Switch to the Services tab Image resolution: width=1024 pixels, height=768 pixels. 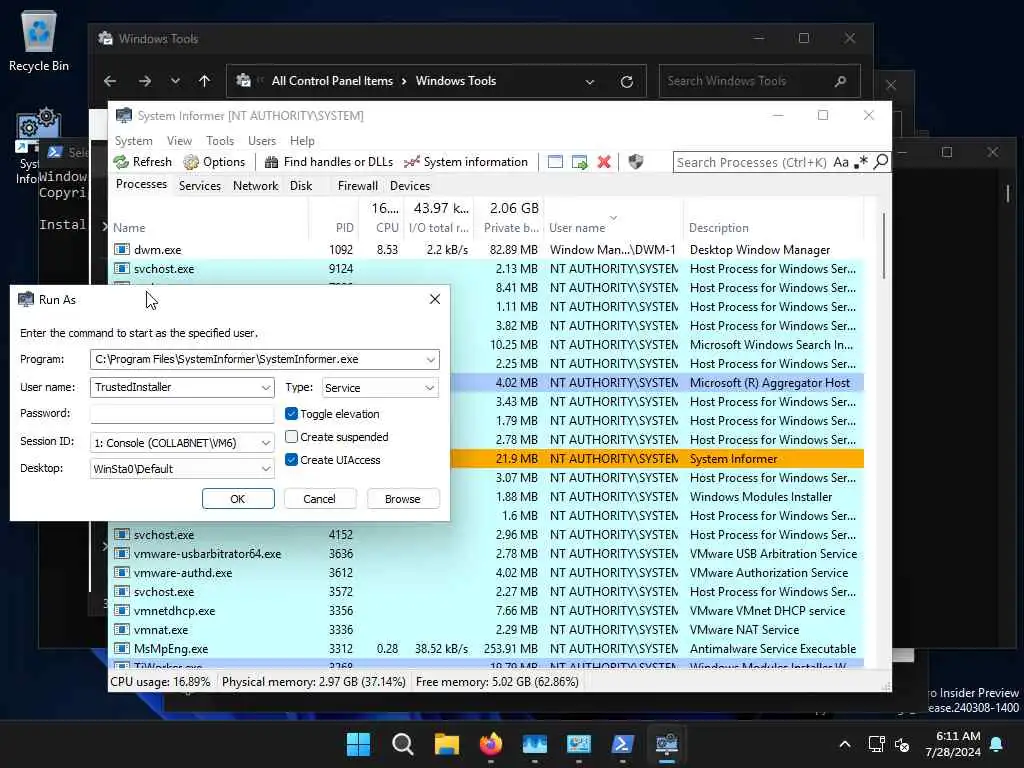point(200,185)
